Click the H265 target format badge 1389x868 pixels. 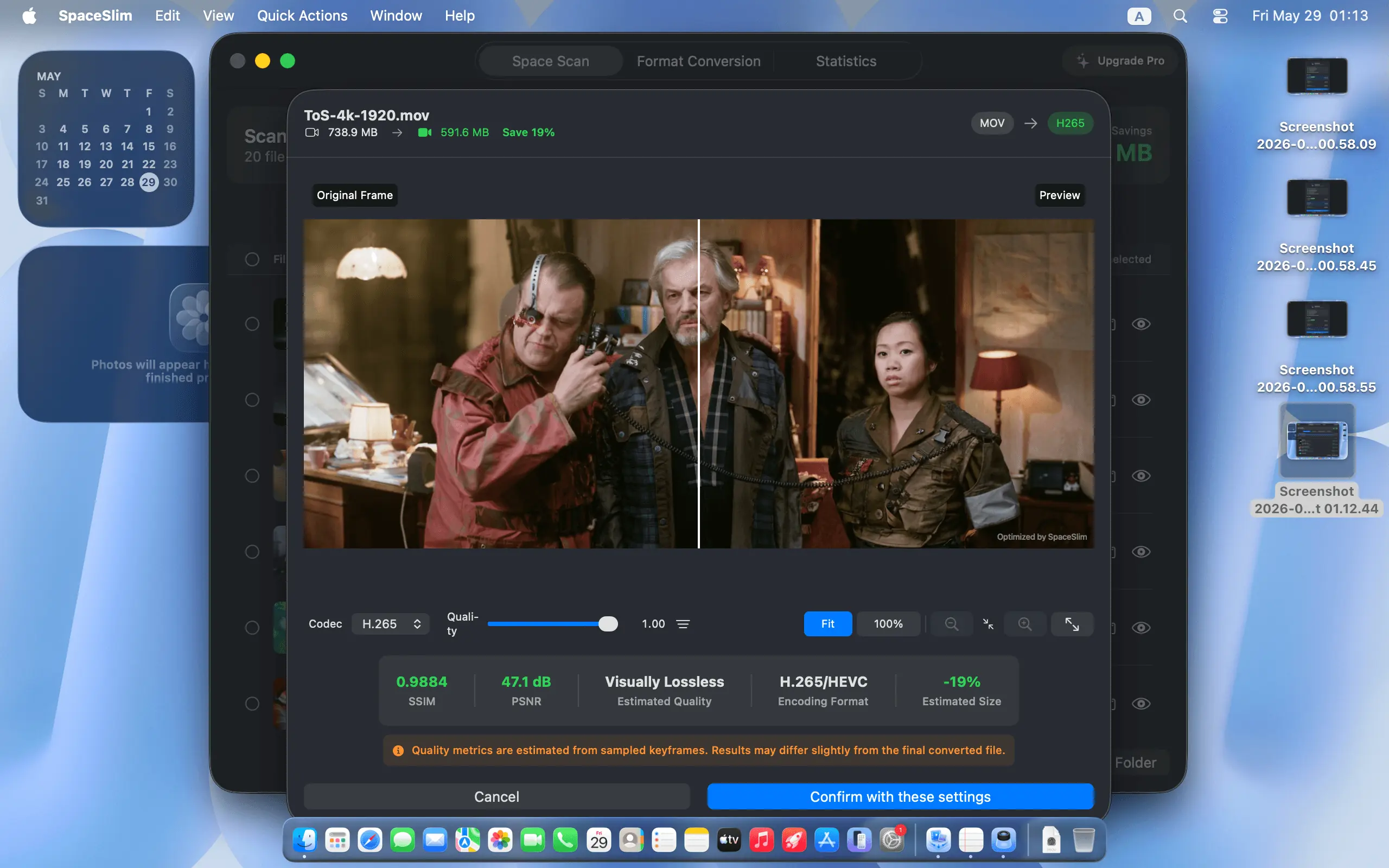pos(1070,123)
